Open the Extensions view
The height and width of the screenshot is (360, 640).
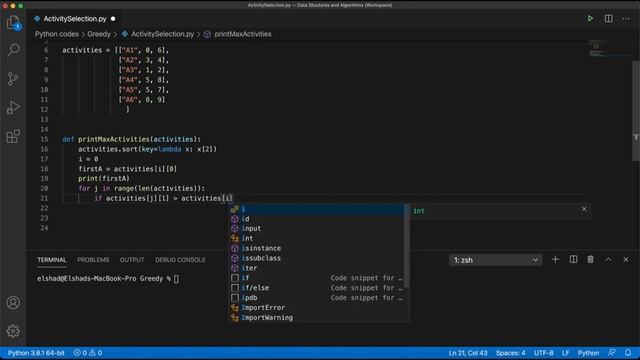(x=13, y=136)
